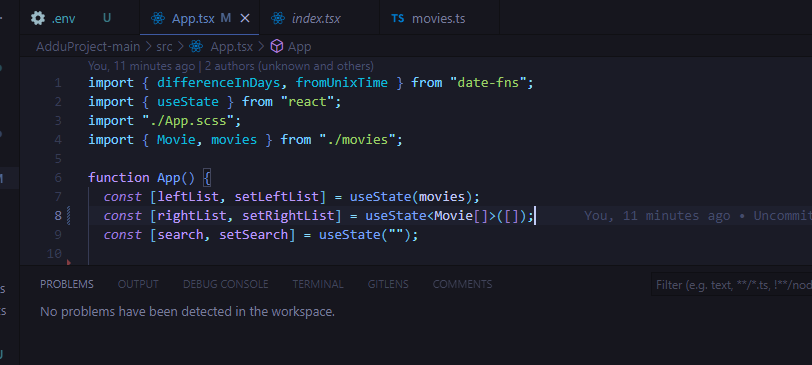Click the inline blame text on line 8
The width and height of the screenshot is (812, 365).
(698, 216)
